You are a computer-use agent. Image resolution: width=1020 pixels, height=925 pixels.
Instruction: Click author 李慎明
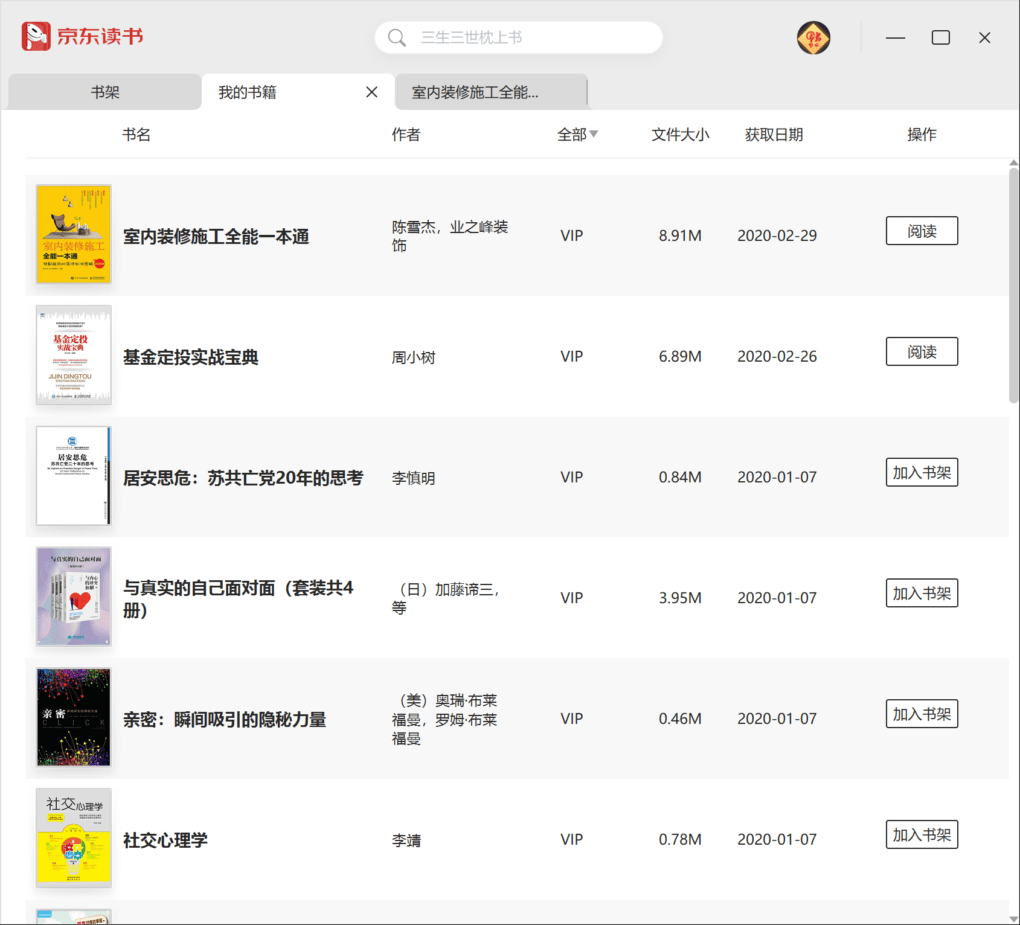pos(414,478)
